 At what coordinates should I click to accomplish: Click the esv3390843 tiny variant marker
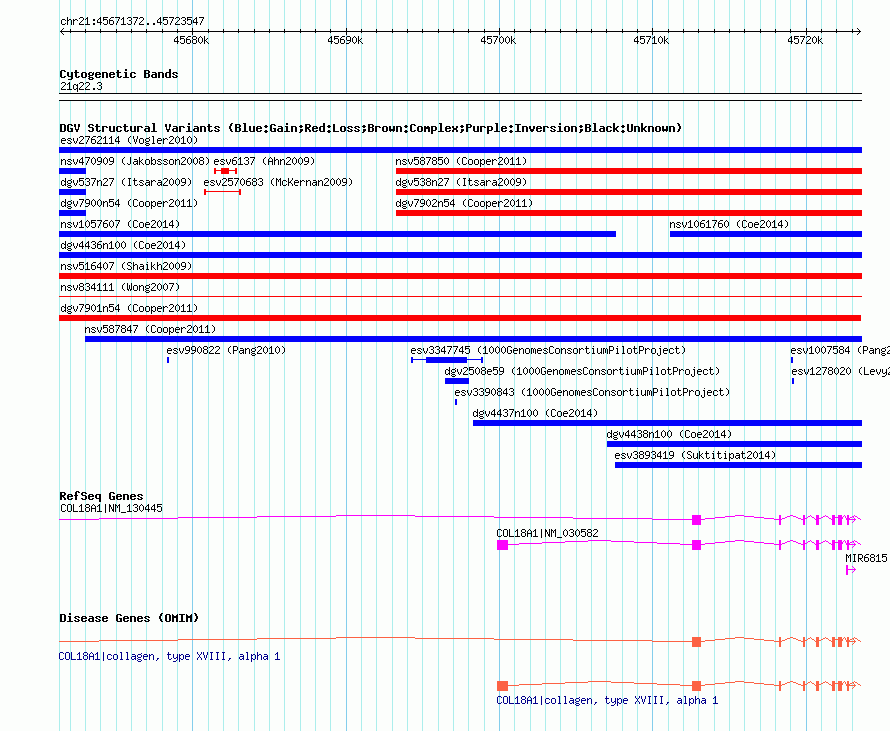(456, 402)
